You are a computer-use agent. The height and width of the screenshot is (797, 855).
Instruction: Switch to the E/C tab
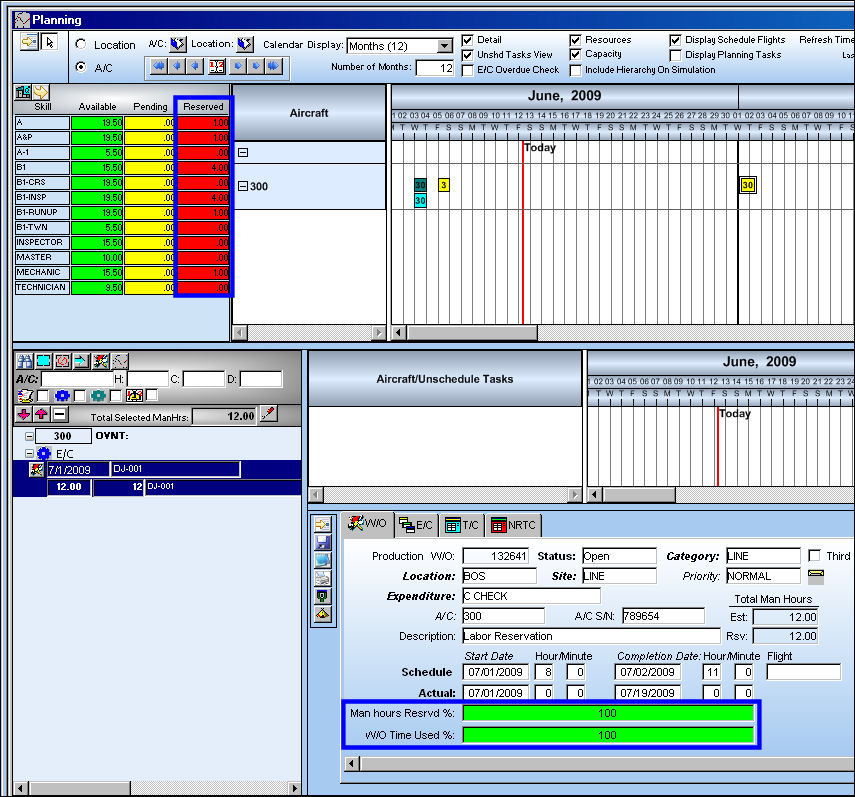coord(416,525)
